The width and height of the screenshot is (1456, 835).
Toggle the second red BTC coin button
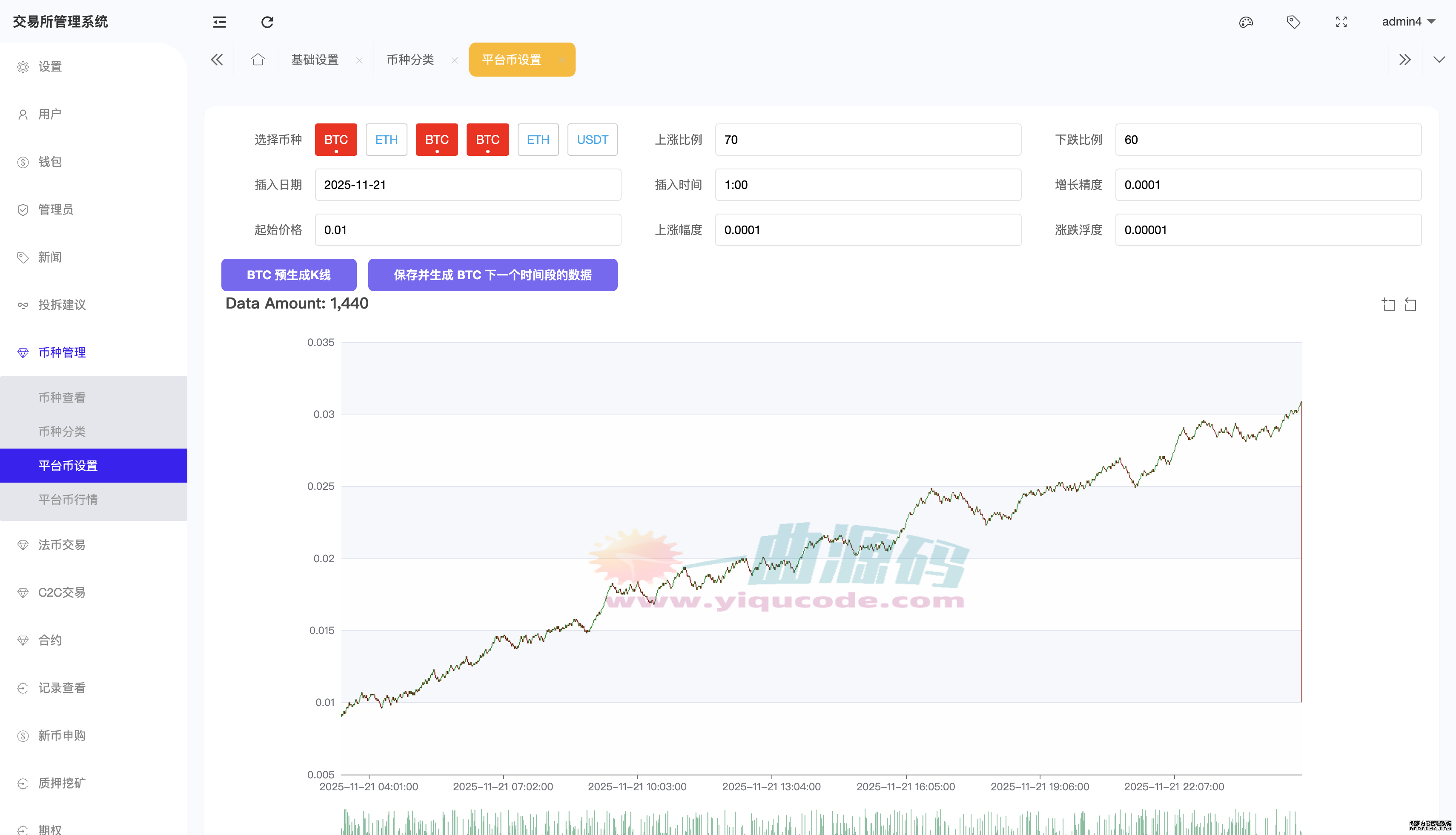pyautogui.click(x=436, y=139)
